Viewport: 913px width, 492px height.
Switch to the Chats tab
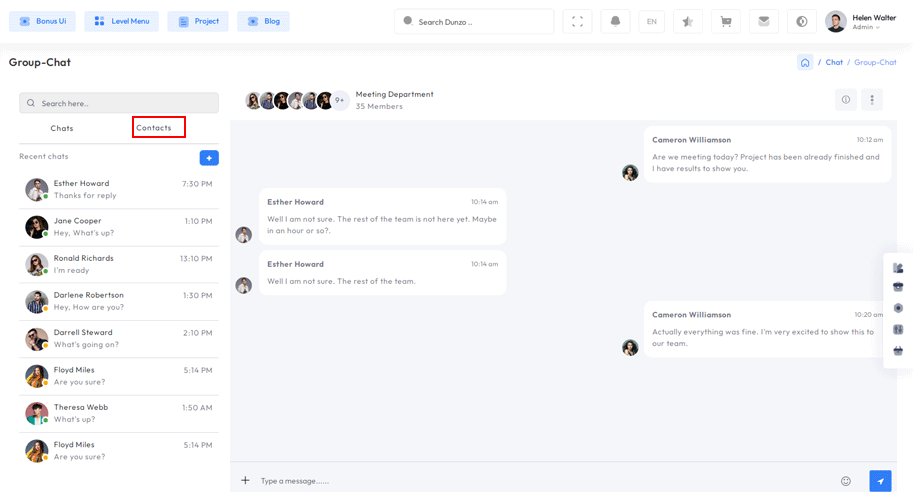[x=62, y=128]
